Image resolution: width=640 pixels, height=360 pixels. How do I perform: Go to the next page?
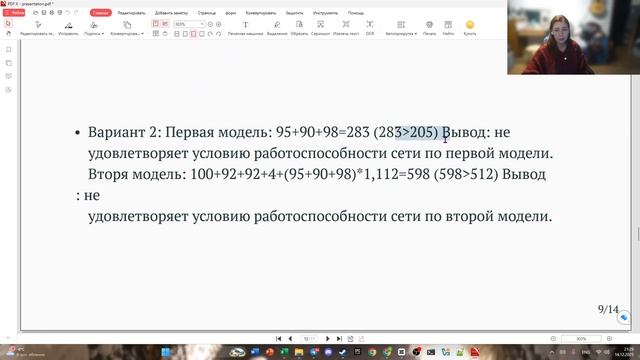click(x=327, y=338)
